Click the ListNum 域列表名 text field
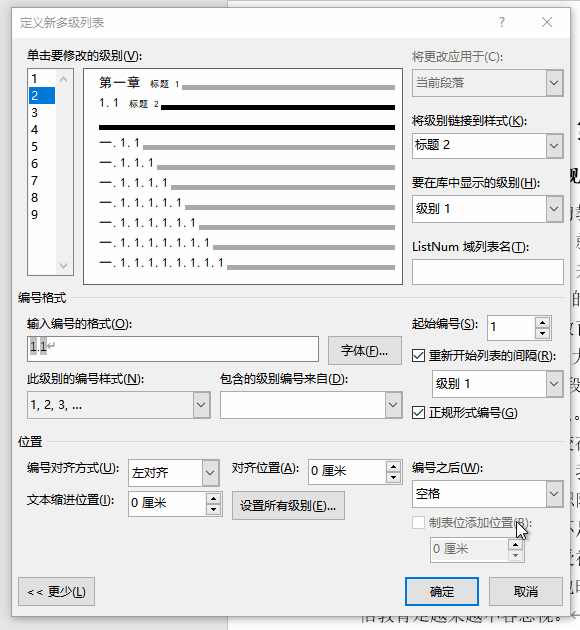This screenshot has height=630, width=580. click(x=488, y=272)
